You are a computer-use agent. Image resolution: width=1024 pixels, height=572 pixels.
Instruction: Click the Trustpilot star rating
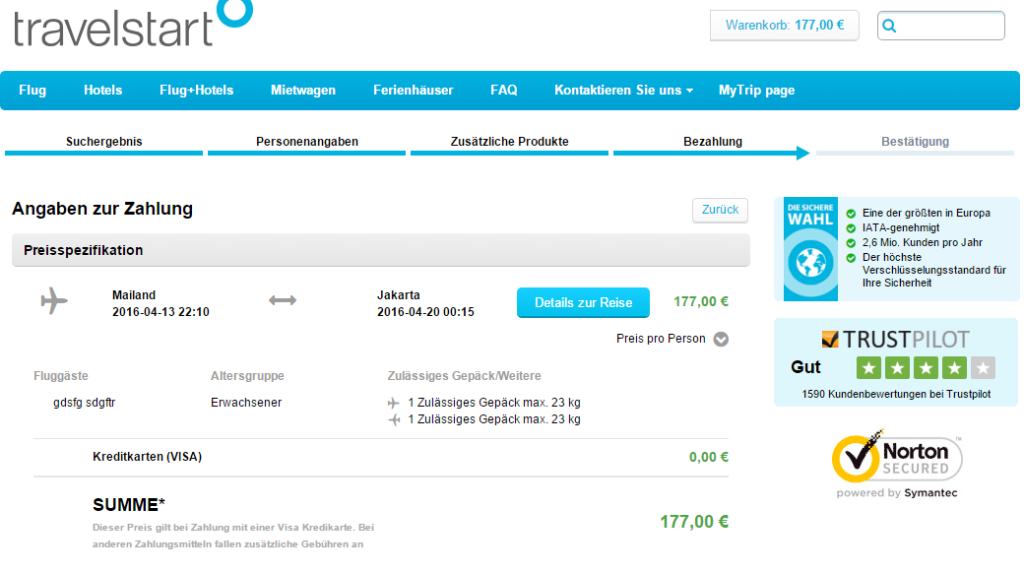(925, 368)
